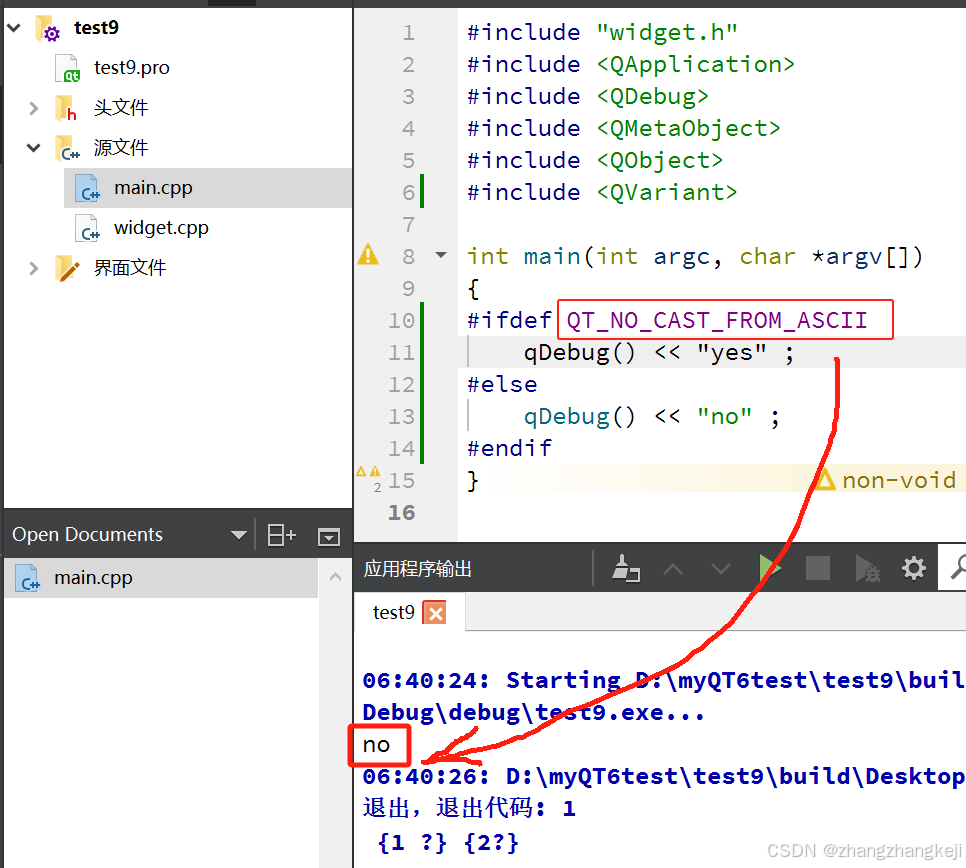Click the test9.pro Qt file icon

click(67, 68)
